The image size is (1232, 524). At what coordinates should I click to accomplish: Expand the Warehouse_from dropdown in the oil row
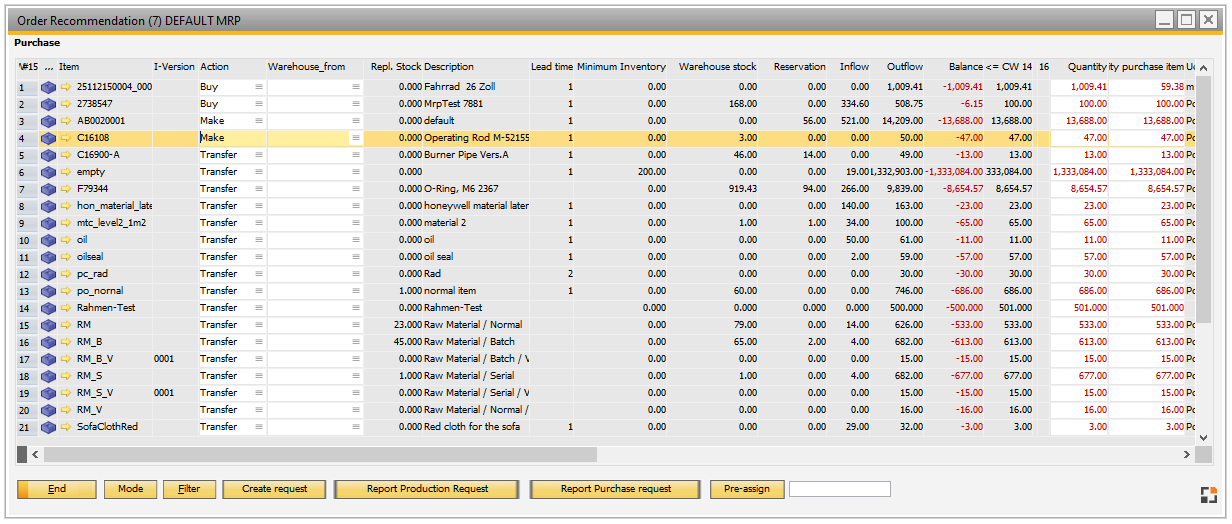[355, 240]
